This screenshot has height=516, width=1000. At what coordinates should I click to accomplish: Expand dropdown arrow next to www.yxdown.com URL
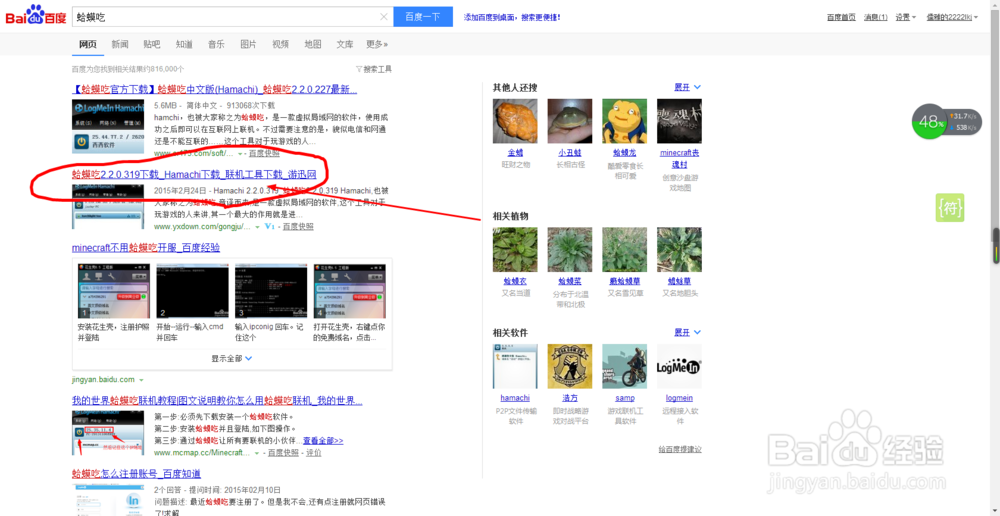click(258, 227)
